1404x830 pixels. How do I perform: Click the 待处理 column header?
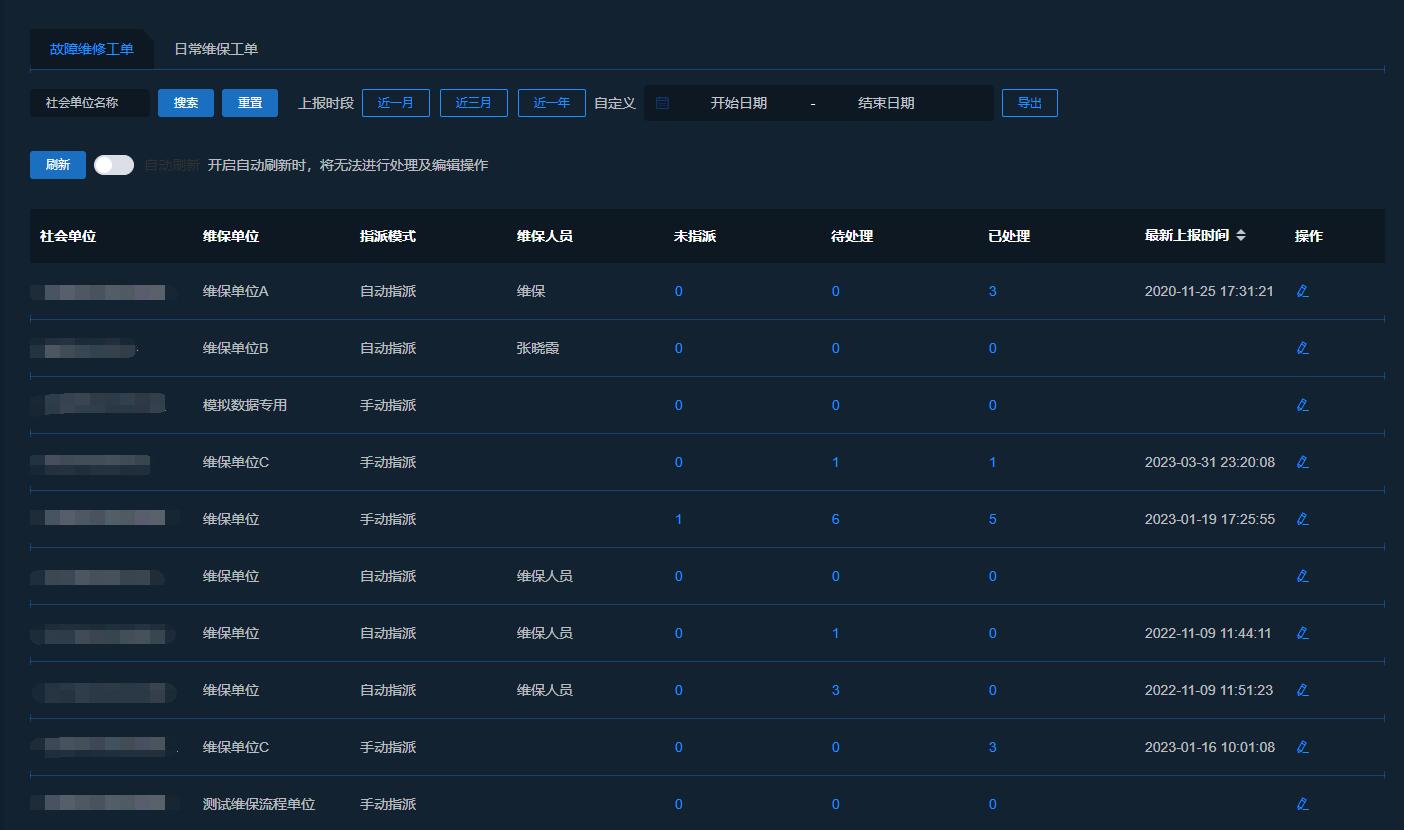(x=852, y=236)
